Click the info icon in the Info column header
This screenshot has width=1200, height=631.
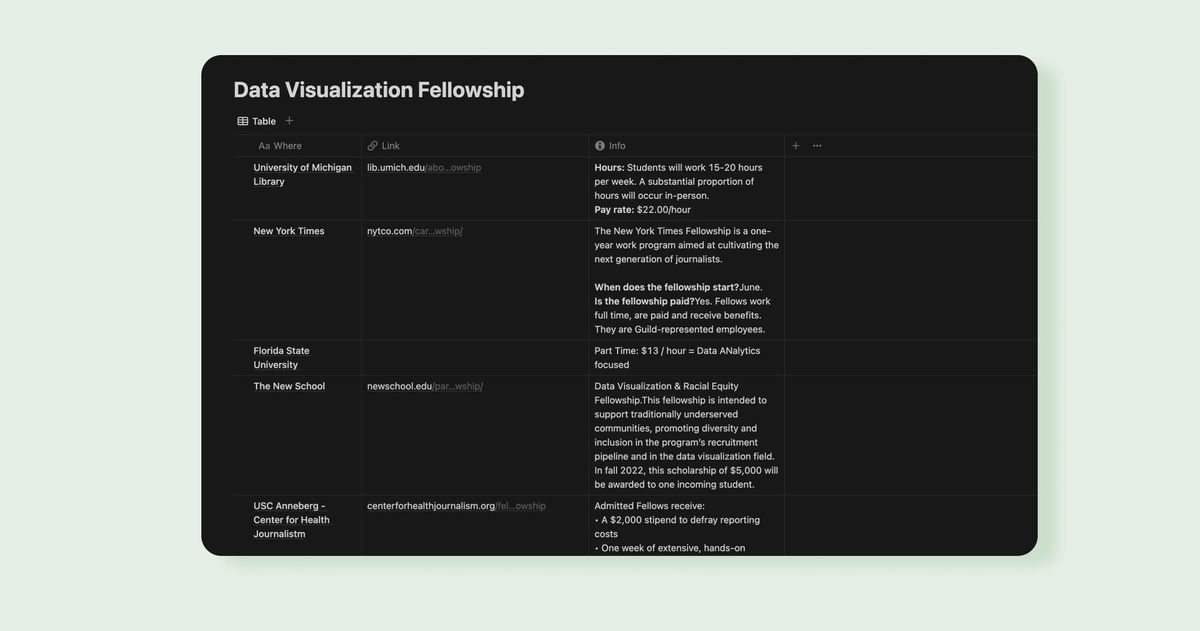(599, 145)
